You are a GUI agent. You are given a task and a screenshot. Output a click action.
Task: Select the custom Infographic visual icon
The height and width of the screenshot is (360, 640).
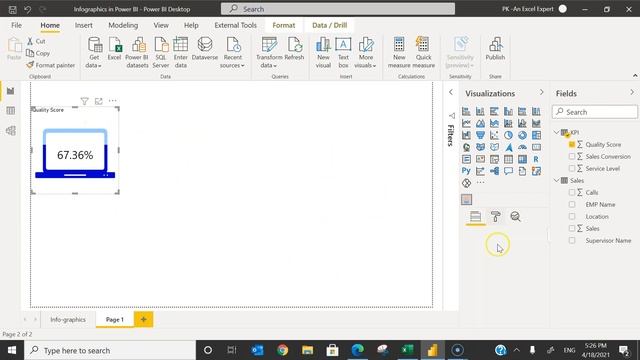[467, 199]
